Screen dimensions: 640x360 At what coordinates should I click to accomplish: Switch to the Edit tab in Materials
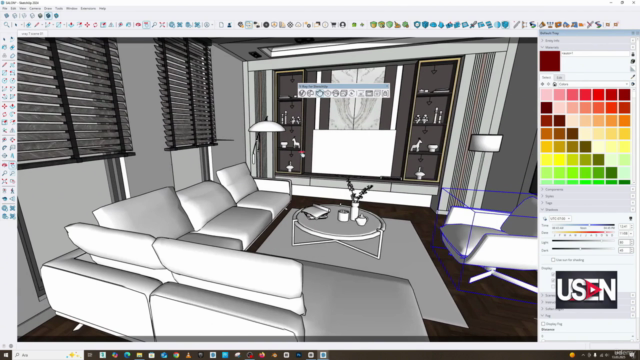tap(559, 77)
